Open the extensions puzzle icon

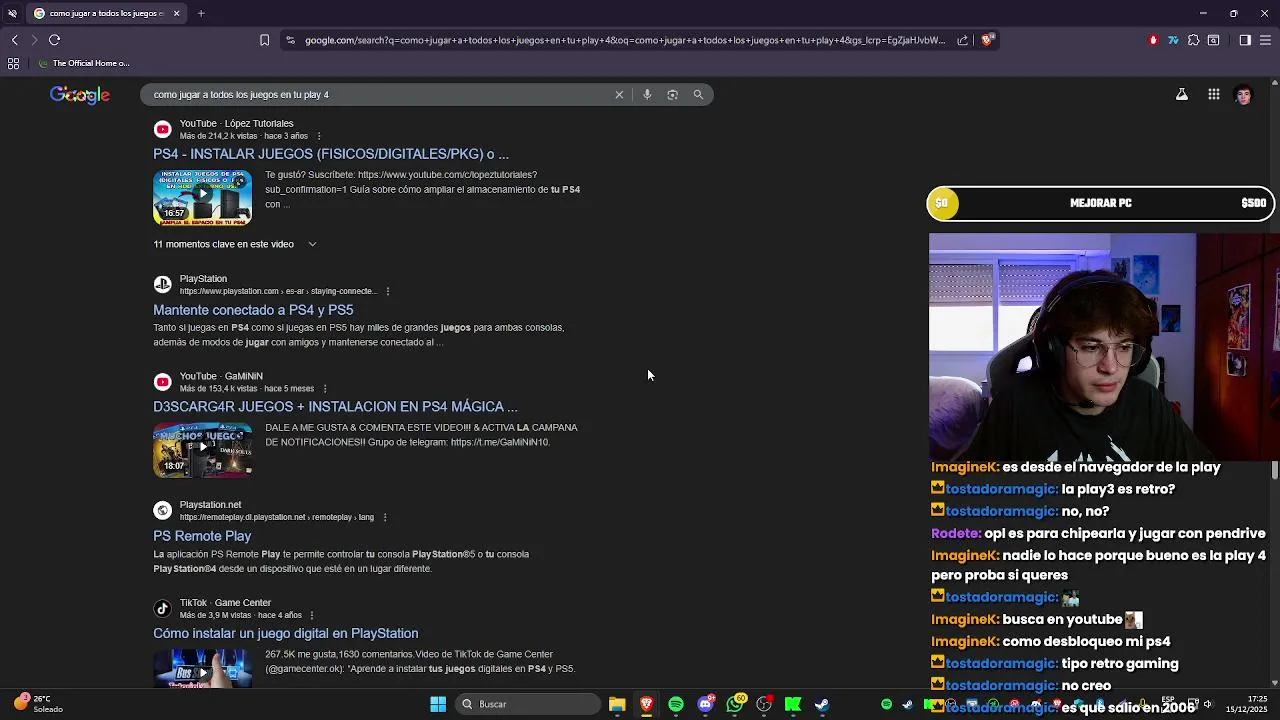pyautogui.click(x=1193, y=40)
